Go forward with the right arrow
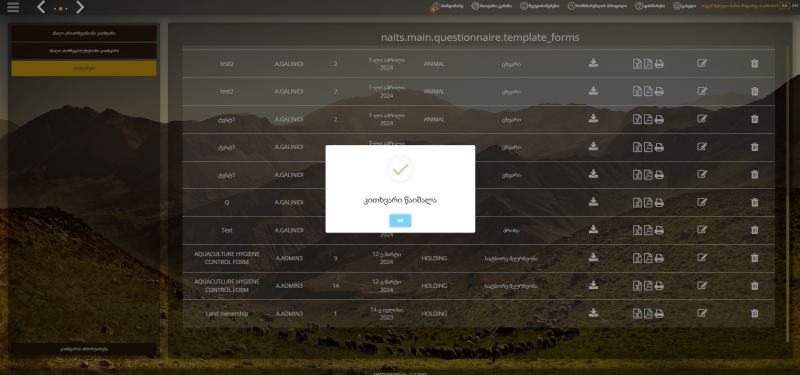This screenshot has width=800, height=375. pos(80,7)
